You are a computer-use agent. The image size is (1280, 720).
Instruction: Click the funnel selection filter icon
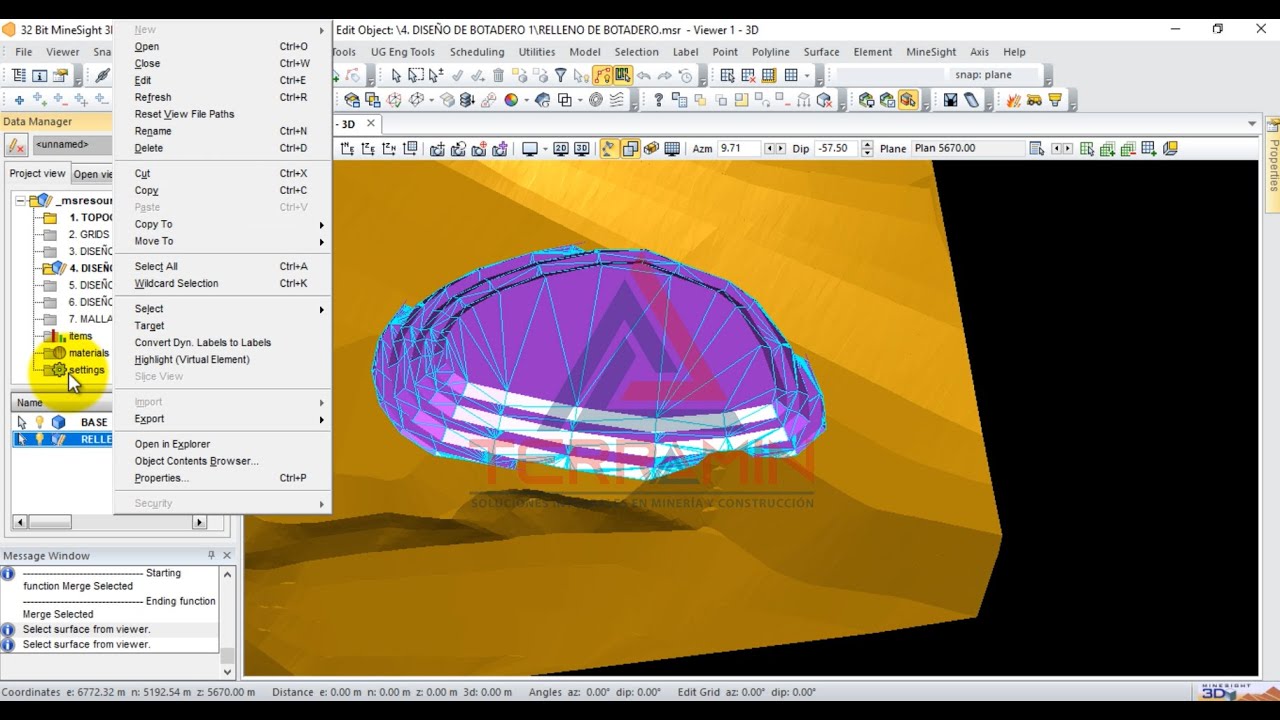[561, 75]
